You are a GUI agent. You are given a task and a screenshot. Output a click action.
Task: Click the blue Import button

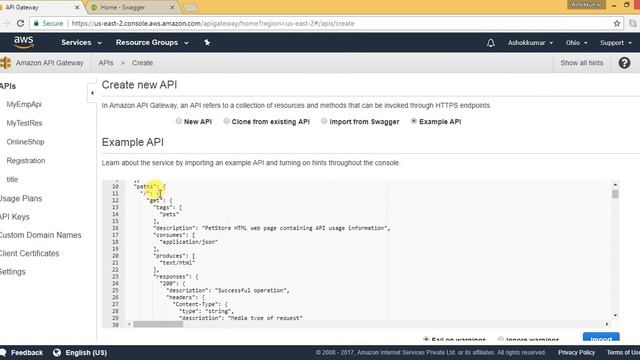coord(601,337)
